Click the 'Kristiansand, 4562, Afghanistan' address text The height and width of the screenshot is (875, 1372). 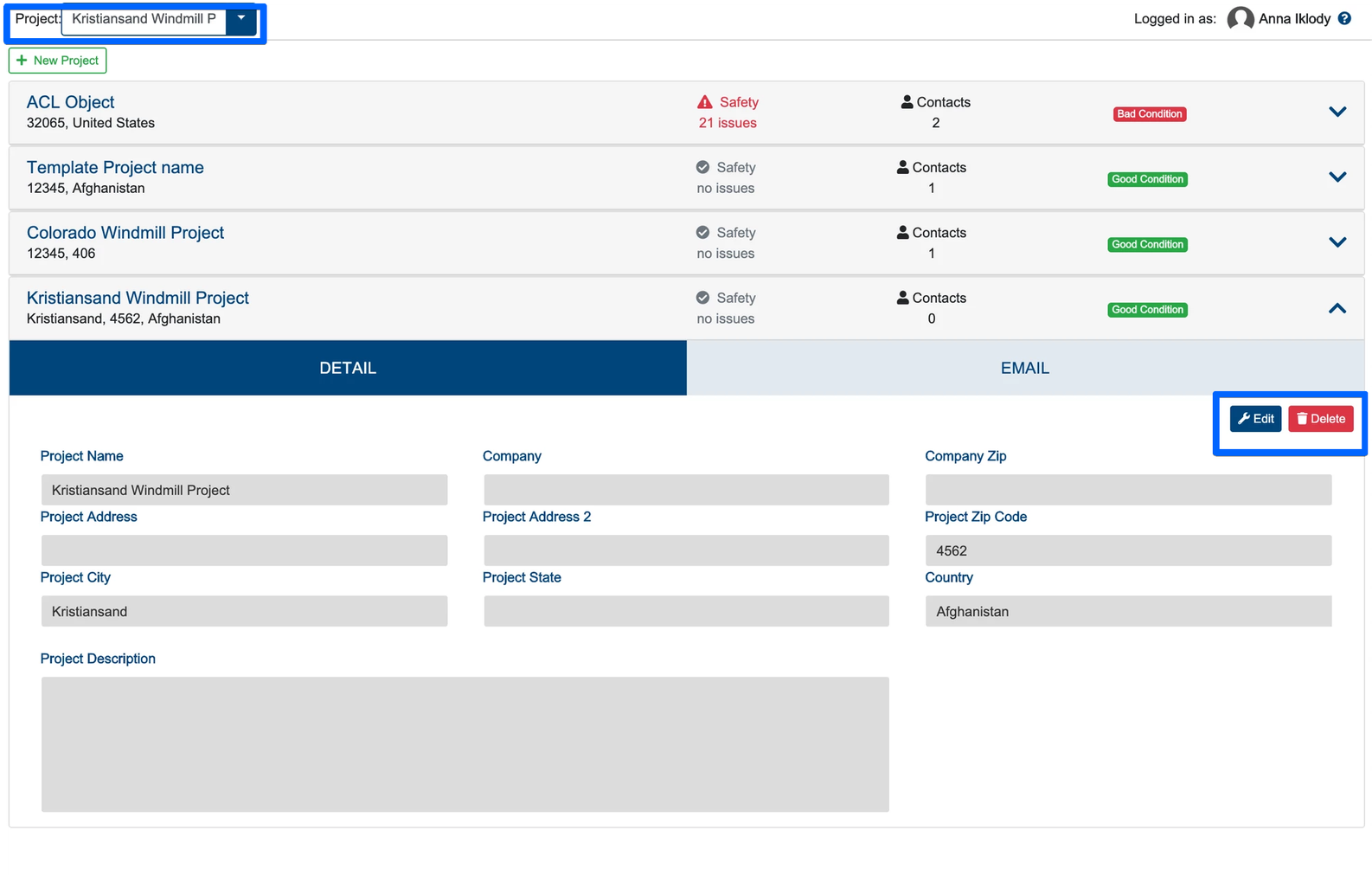[124, 318]
